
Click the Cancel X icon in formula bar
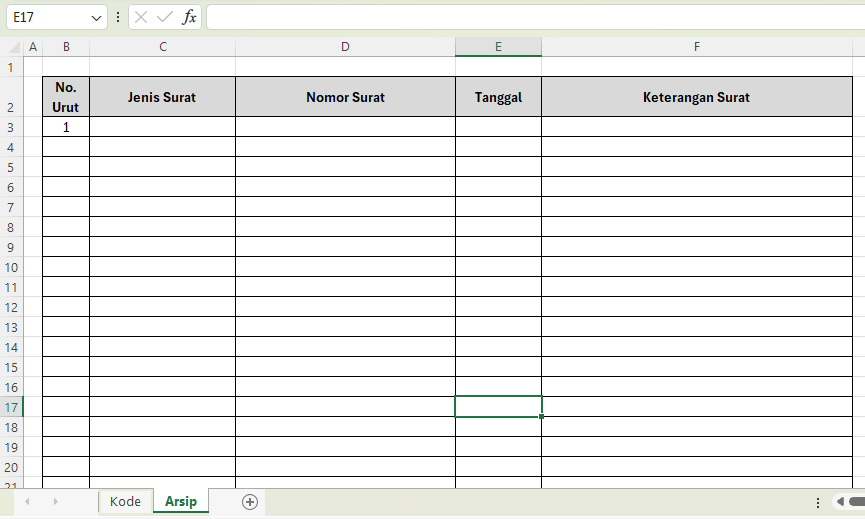point(142,18)
